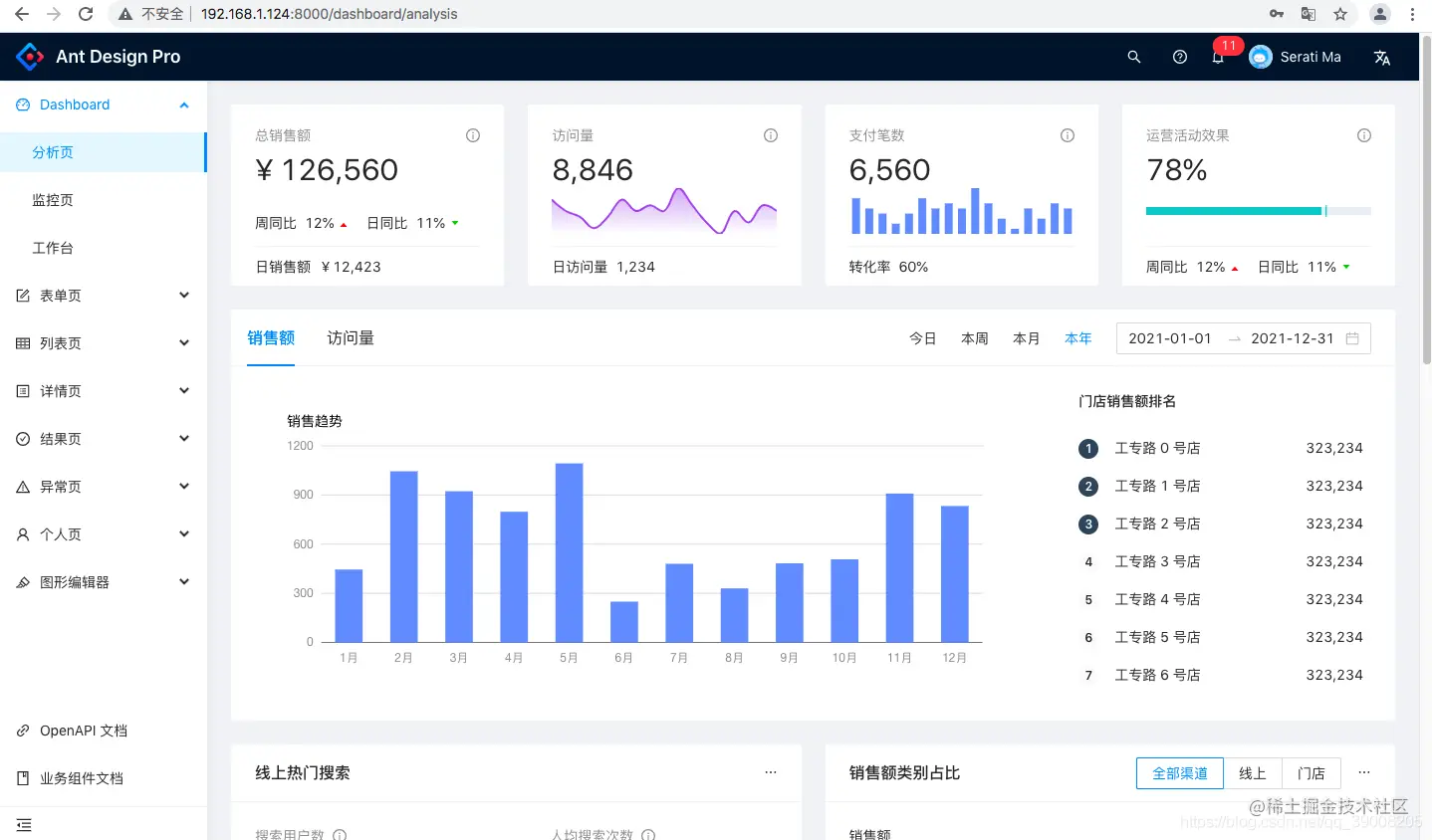
Task: Select the 线上 channel option
Action: 1253,773
